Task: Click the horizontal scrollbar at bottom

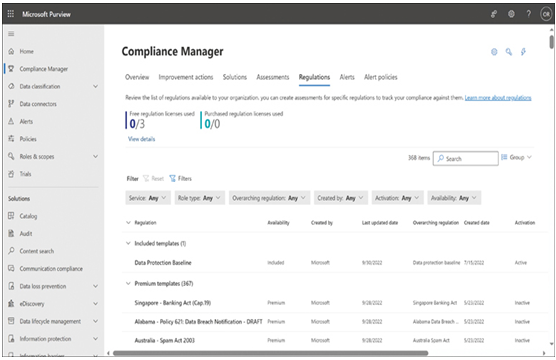Action: coord(270,353)
